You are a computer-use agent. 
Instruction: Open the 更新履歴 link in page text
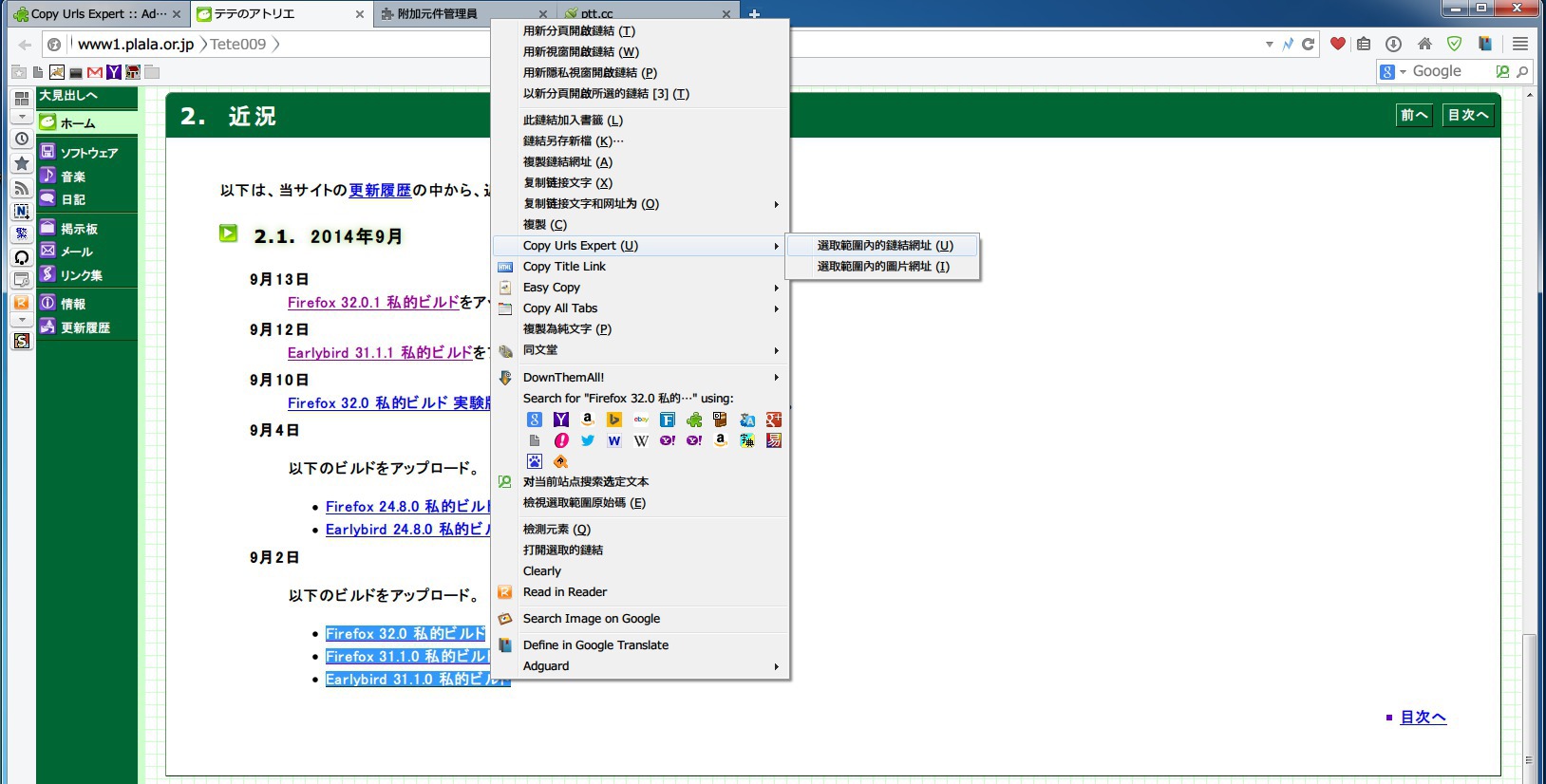380,191
